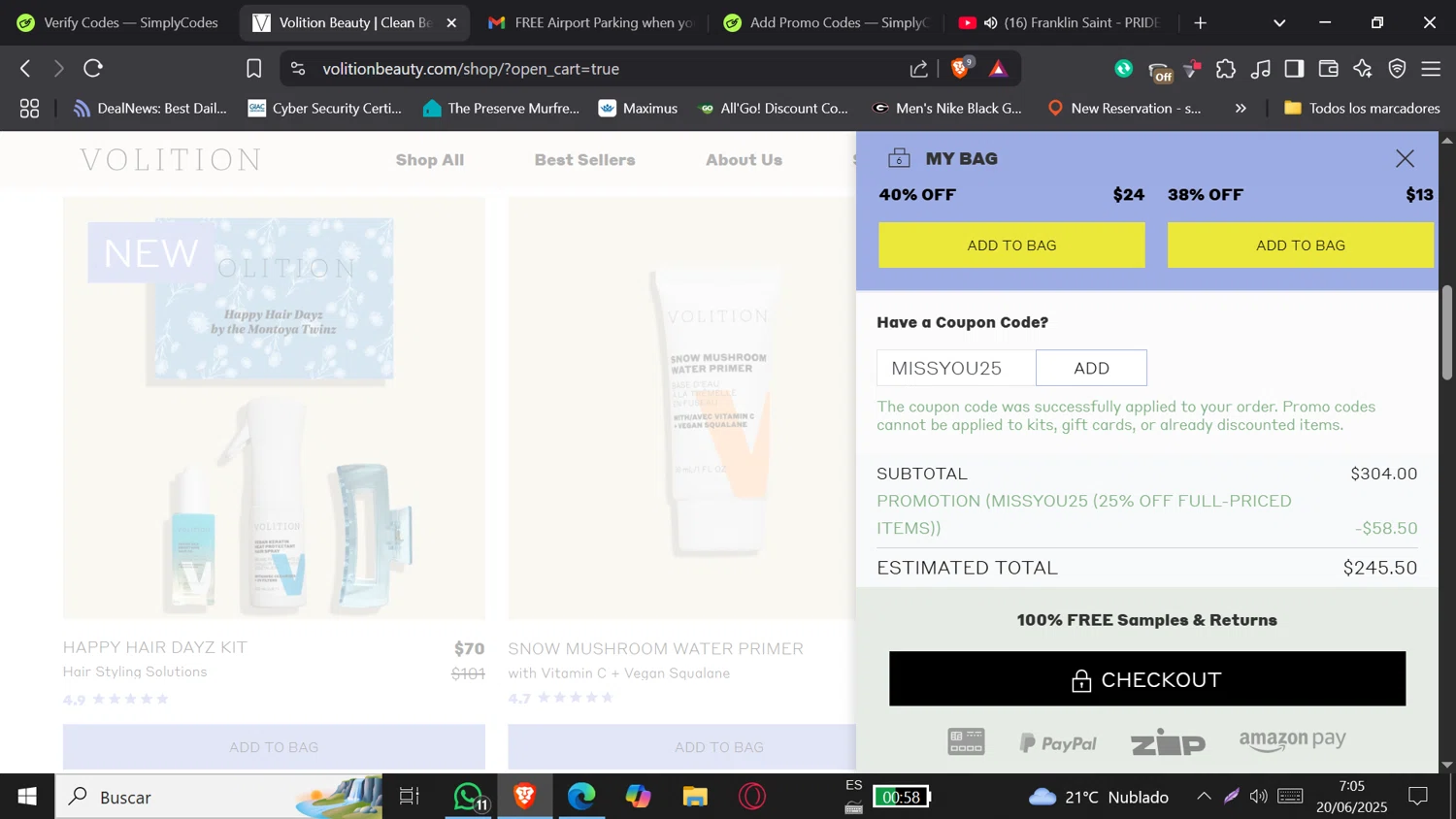Close the My Bag panel
This screenshot has width=1456, height=819.
(x=1405, y=158)
